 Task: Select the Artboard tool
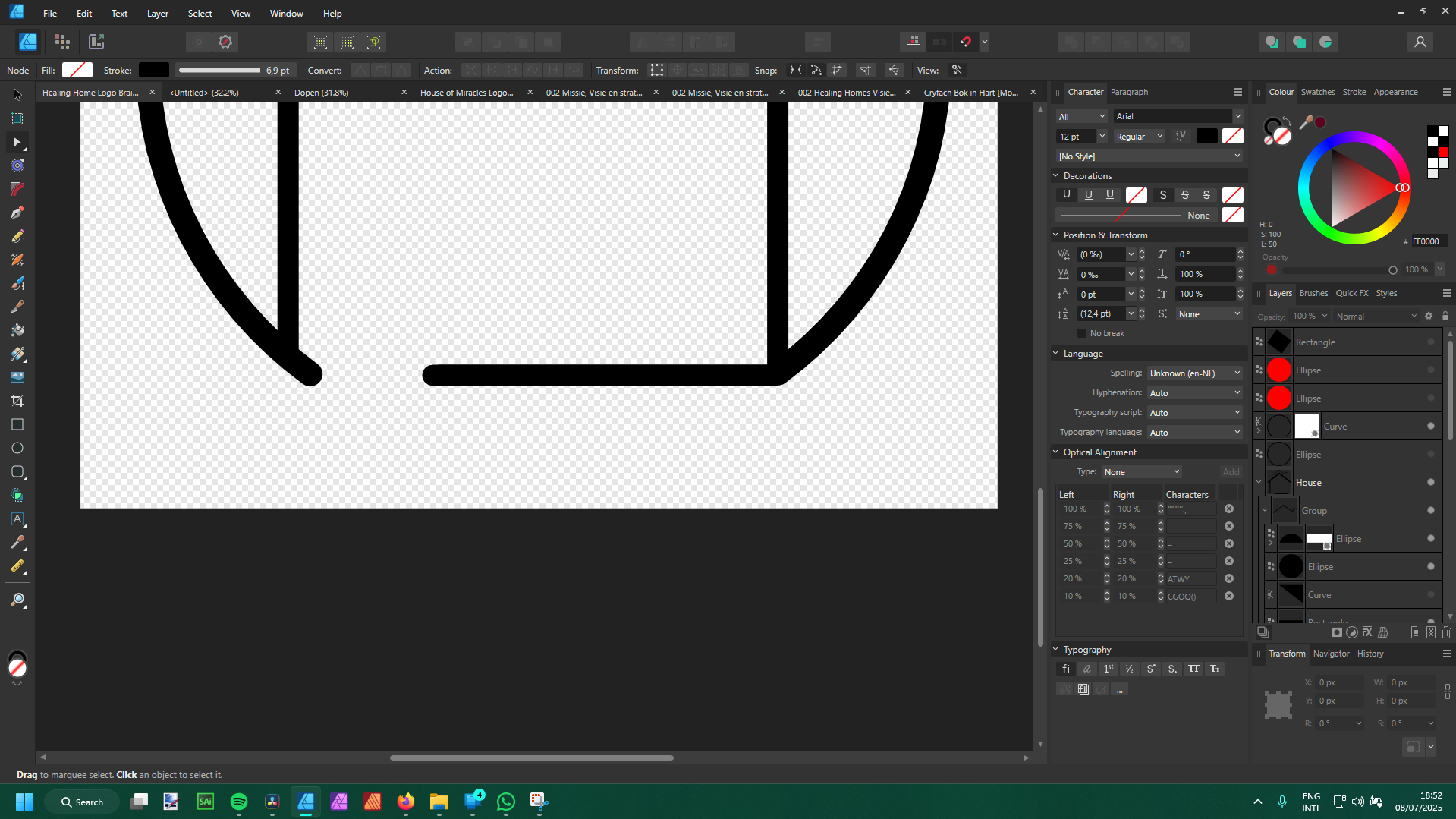pyautogui.click(x=17, y=118)
